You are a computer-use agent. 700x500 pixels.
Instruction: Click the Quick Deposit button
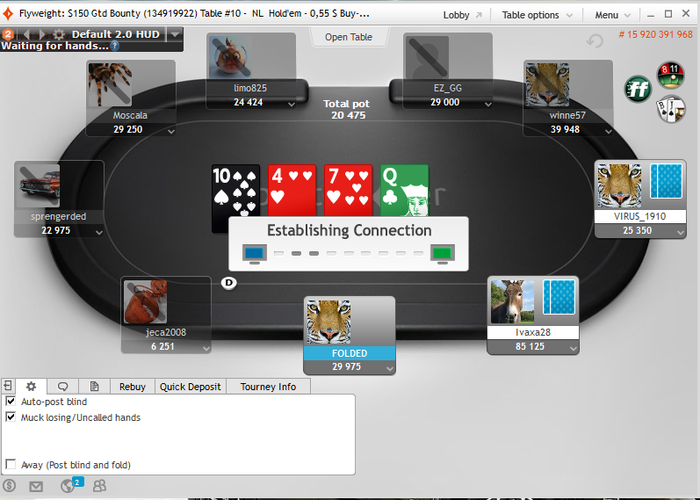click(x=190, y=387)
